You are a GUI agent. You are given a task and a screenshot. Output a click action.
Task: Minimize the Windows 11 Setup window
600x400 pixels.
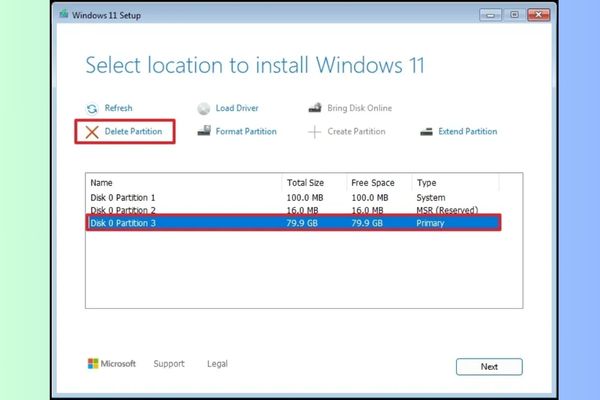[490, 15]
